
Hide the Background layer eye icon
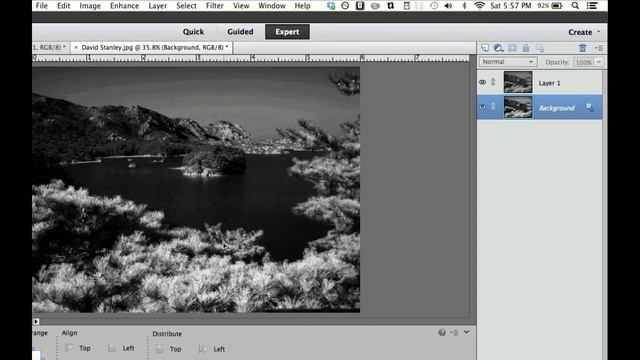(x=482, y=107)
